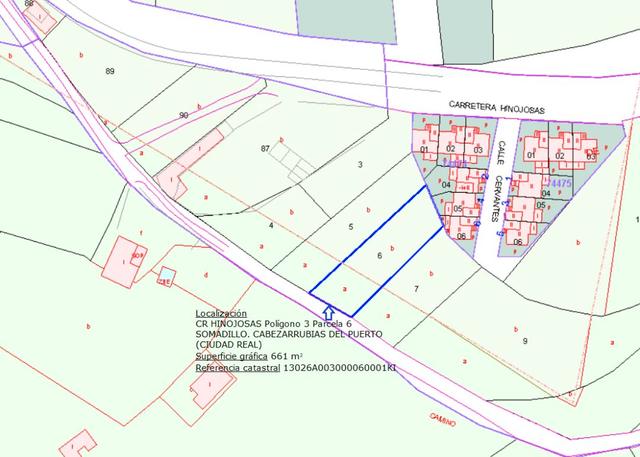Select parcel number 90

coord(183,116)
